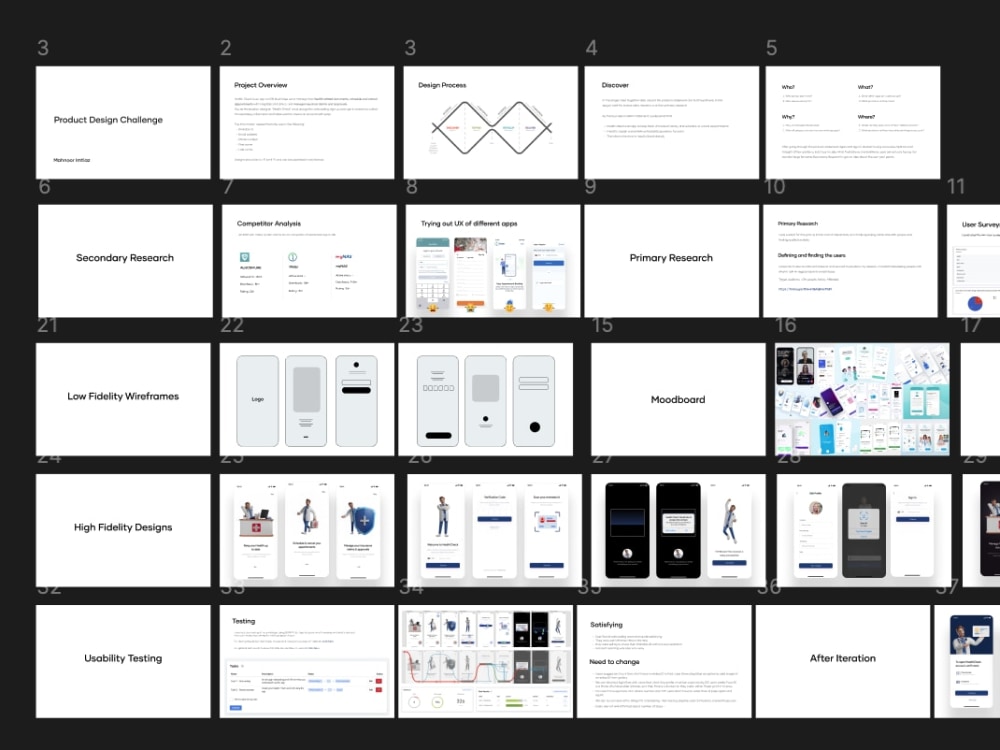Click the Satisfying heading text

(x=607, y=624)
